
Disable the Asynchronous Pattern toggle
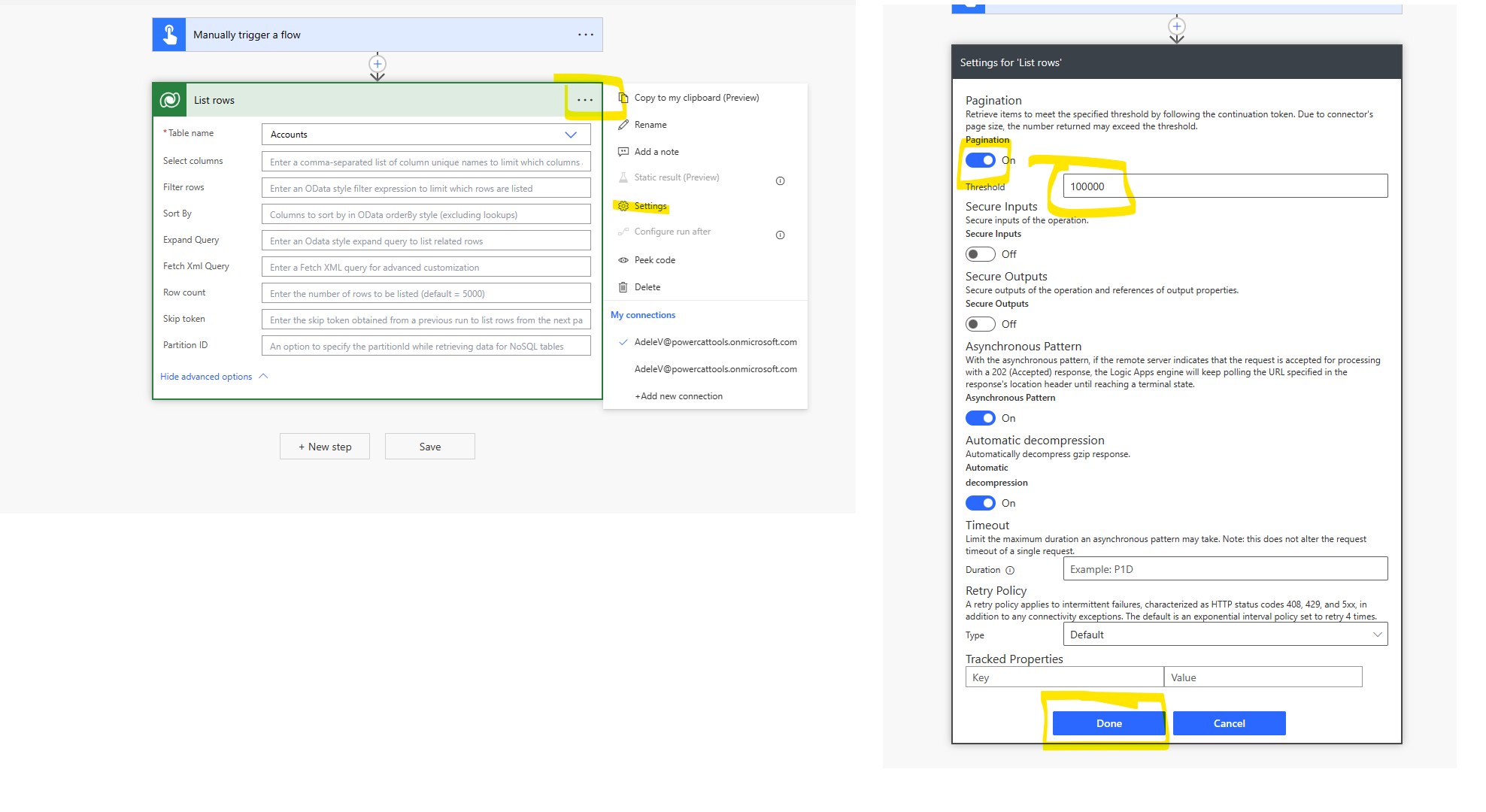click(980, 417)
